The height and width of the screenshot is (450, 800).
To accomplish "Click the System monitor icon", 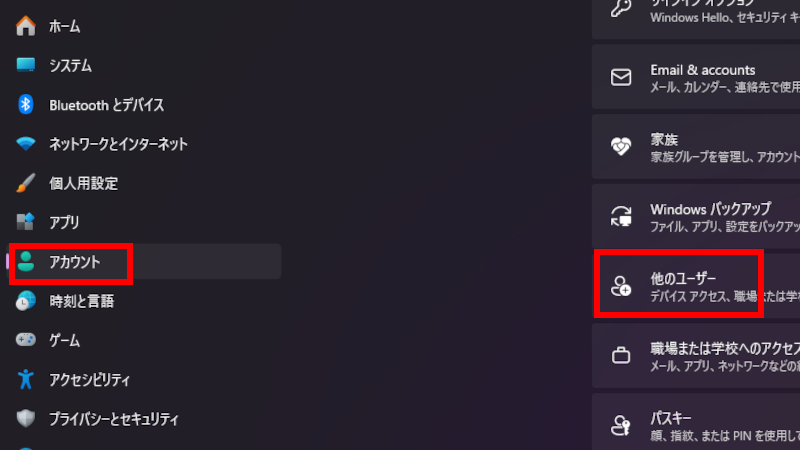I will tap(26, 66).
